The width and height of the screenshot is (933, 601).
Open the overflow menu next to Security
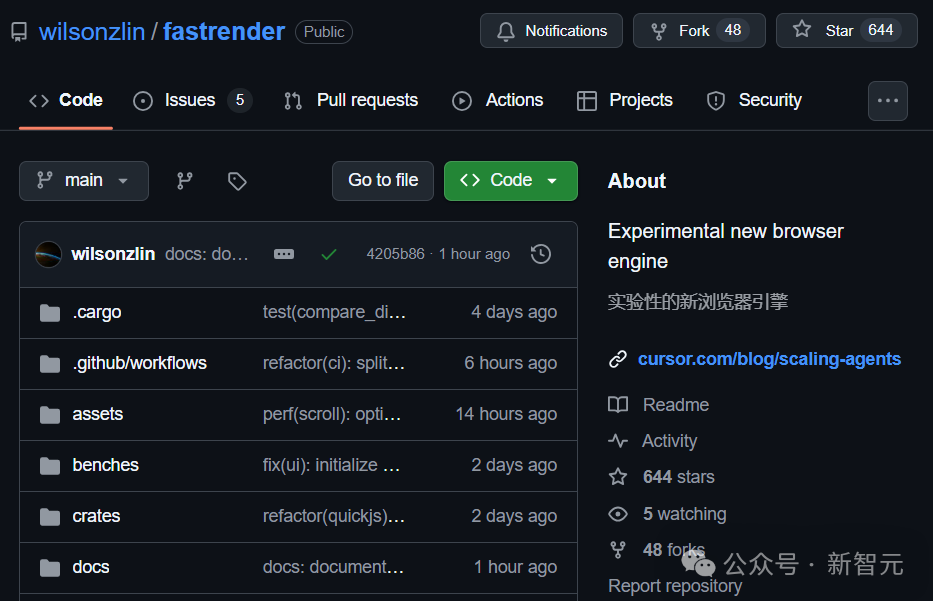coord(887,100)
